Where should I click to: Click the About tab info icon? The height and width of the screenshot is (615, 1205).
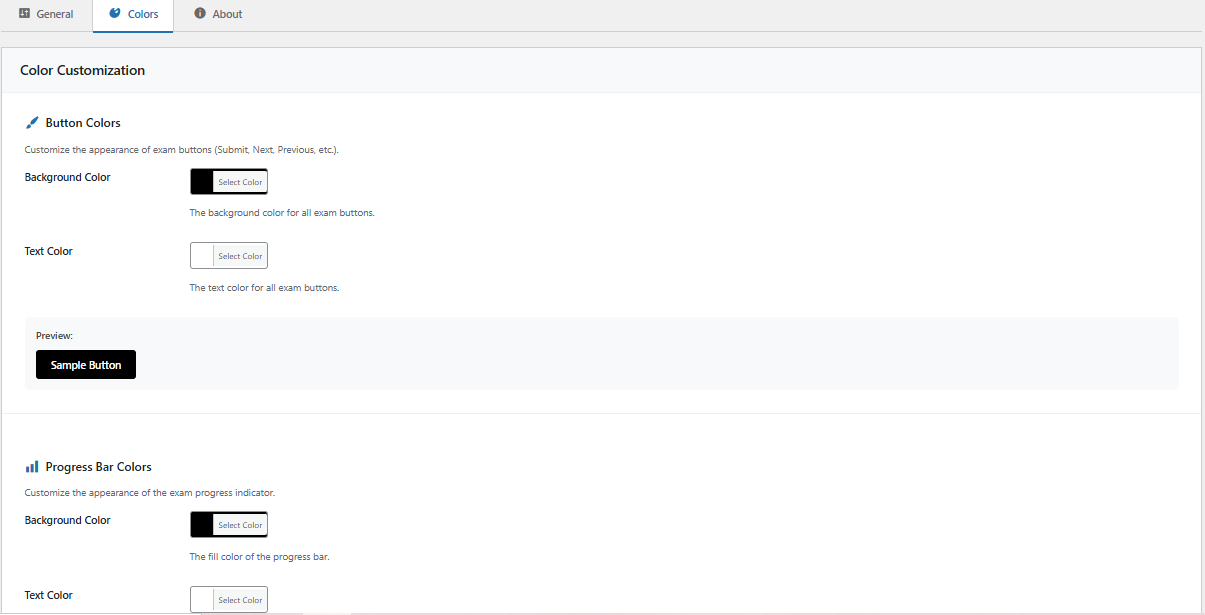point(200,14)
